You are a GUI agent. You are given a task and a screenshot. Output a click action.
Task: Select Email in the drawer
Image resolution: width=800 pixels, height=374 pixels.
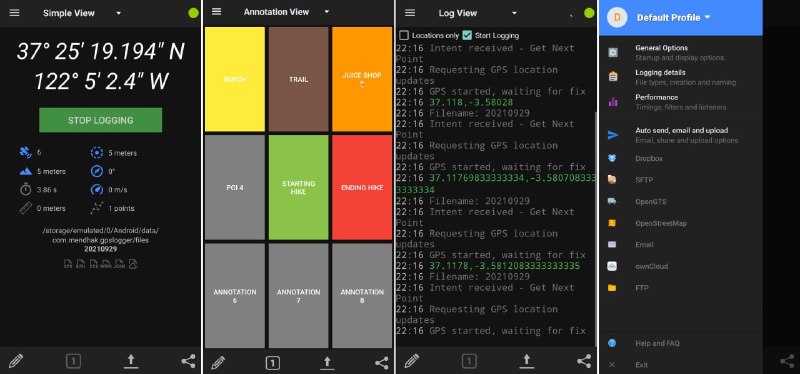681,244
